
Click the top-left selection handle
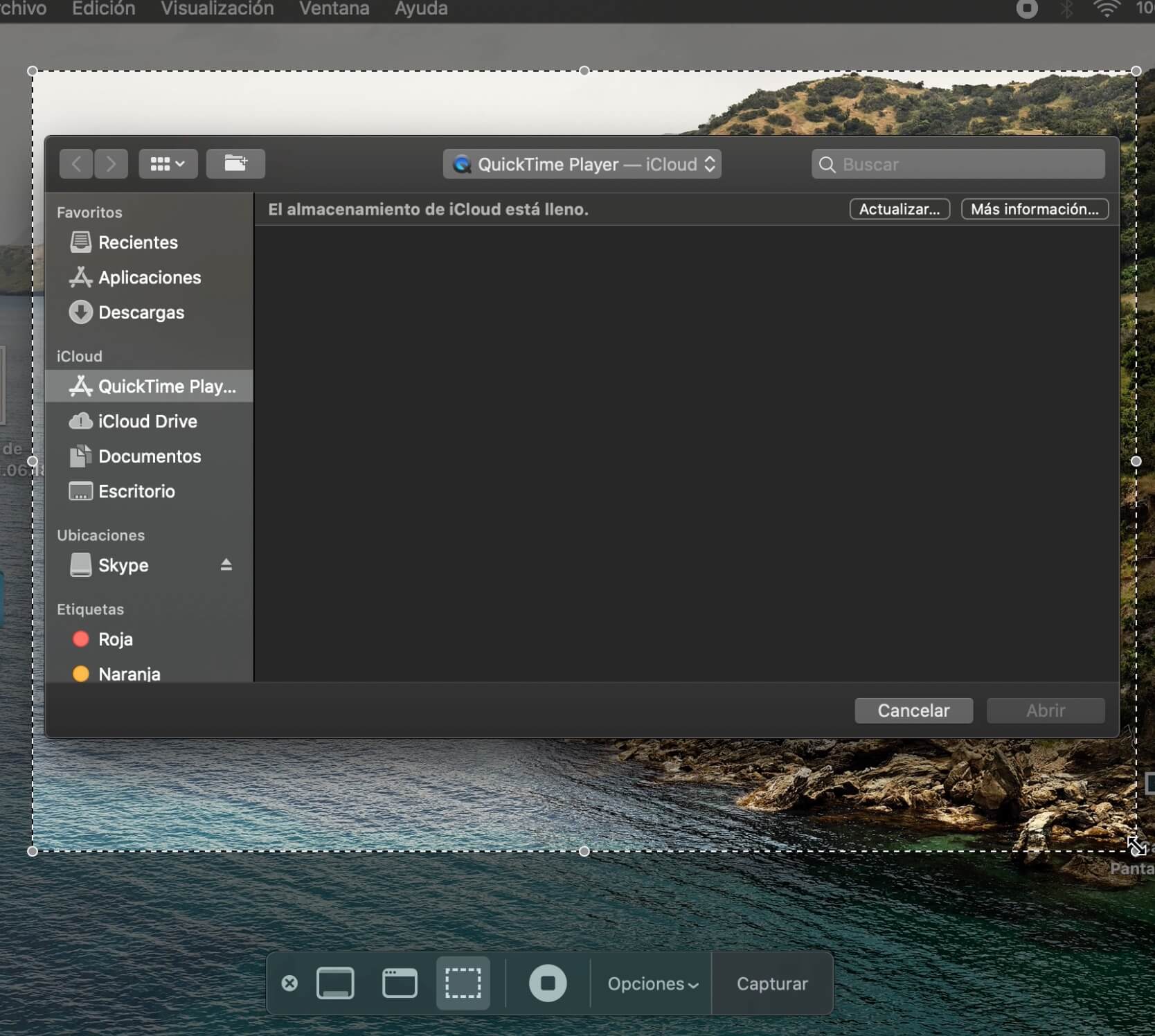pyautogui.click(x=33, y=71)
